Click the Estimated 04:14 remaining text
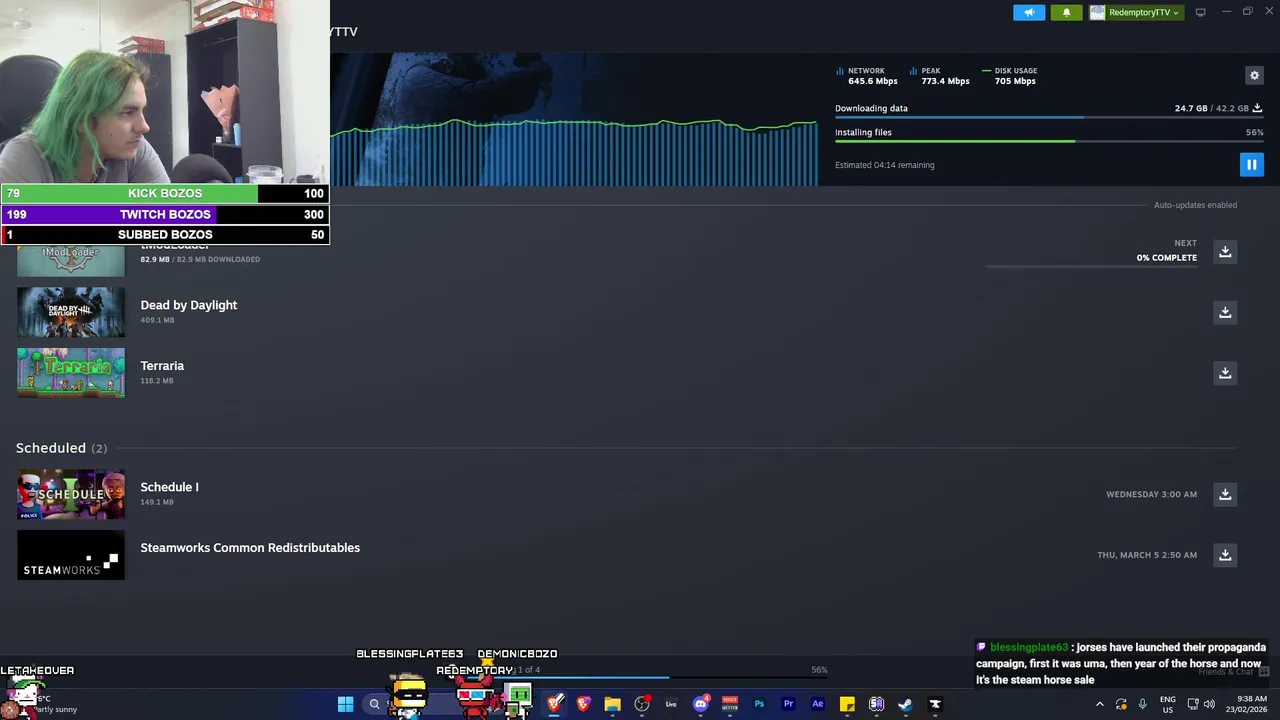 884,165
